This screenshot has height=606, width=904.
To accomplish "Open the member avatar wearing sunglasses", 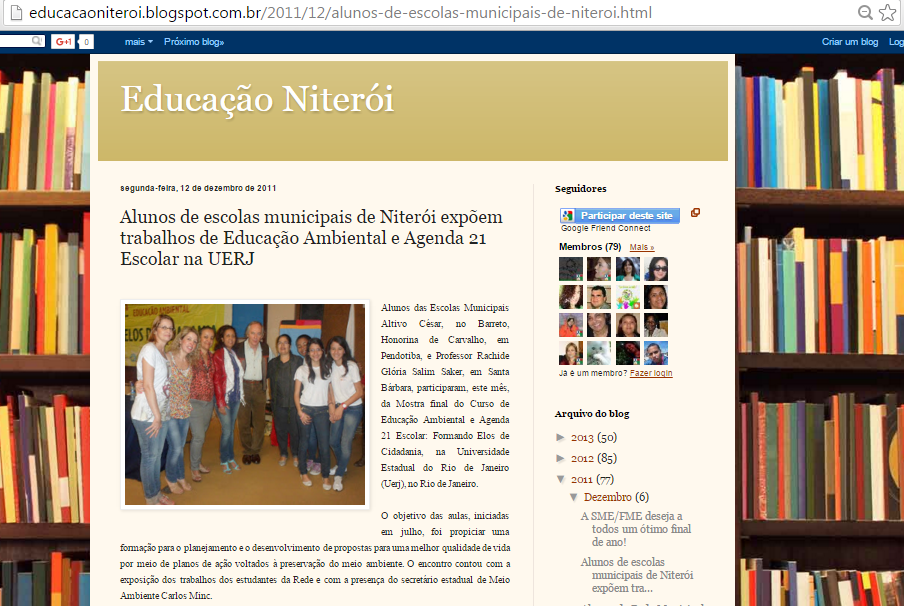I will pos(656,269).
